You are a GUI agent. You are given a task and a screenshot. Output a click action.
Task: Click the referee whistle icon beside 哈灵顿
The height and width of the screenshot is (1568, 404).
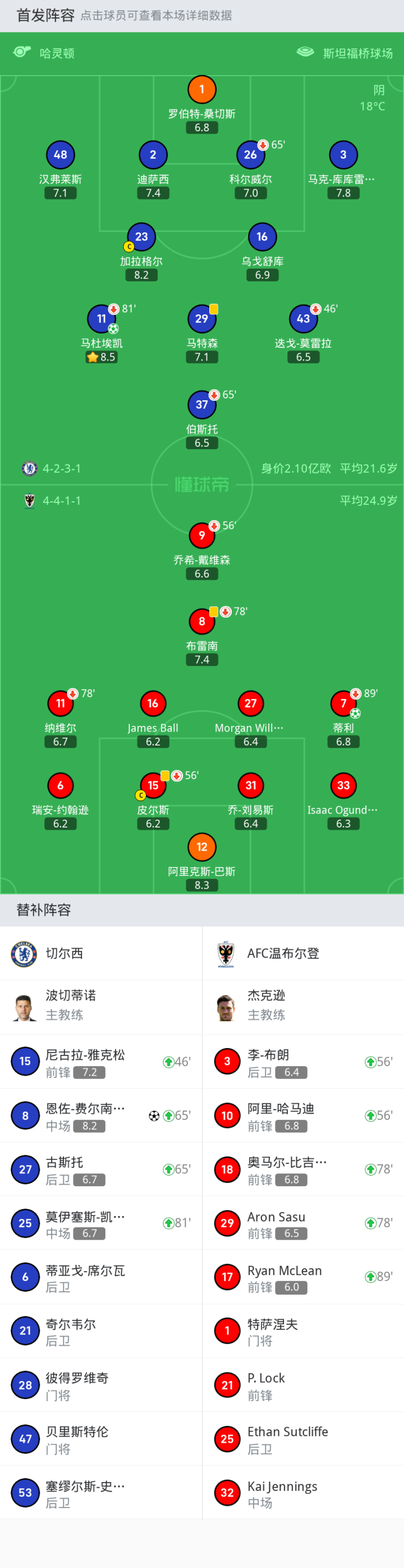[x=23, y=53]
